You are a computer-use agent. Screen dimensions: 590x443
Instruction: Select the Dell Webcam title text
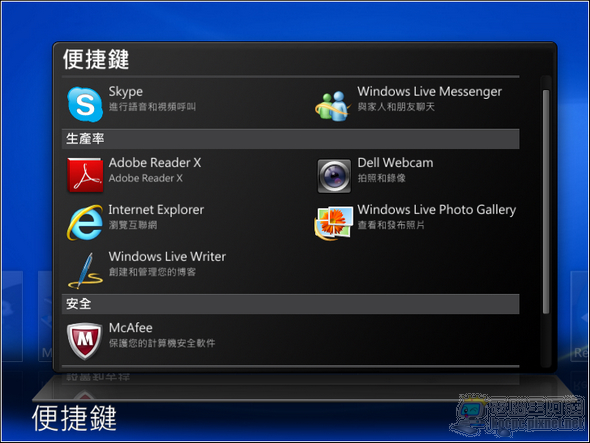[x=395, y=163]
